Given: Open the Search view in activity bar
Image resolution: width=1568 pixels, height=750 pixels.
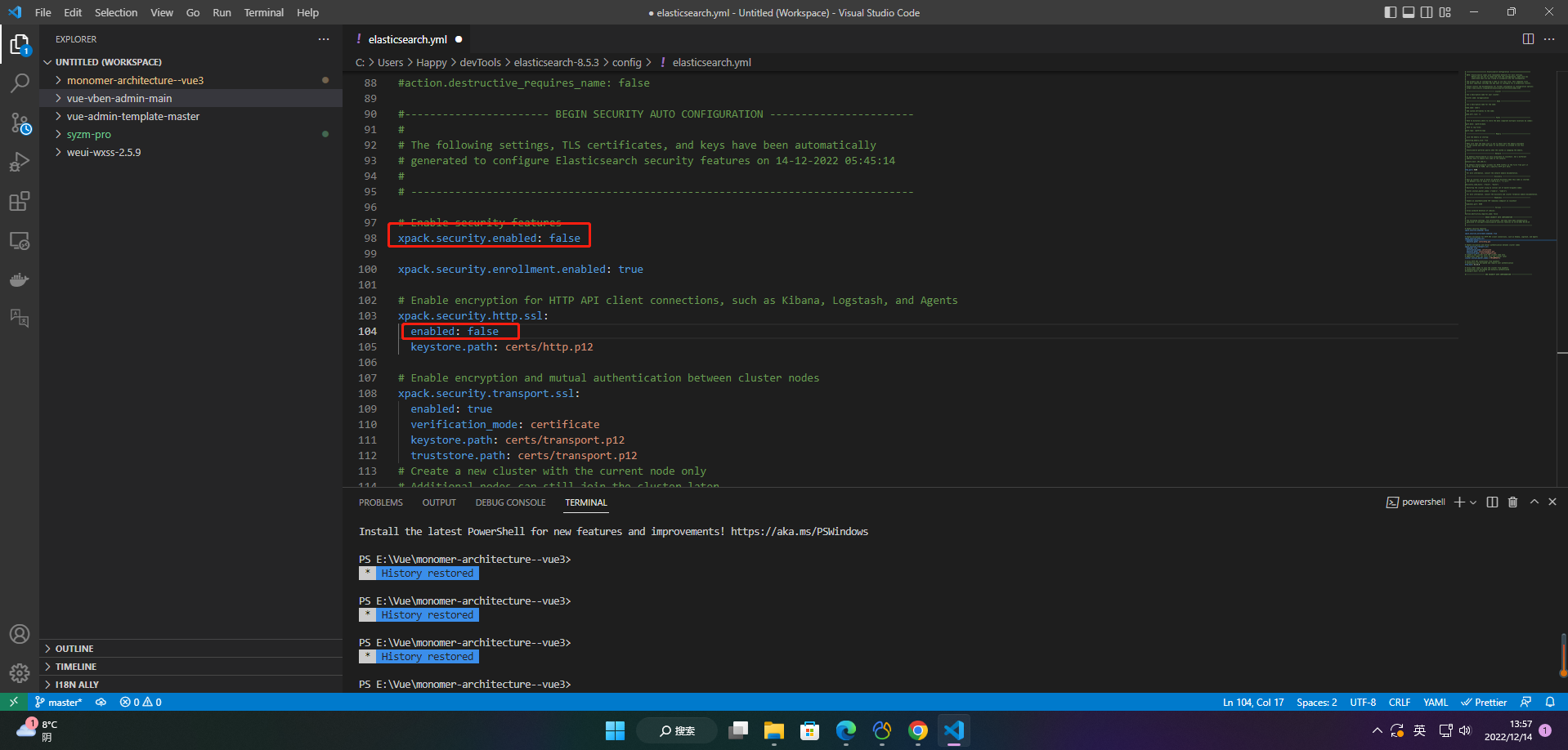Looking at the screenshot, I should click(20, 83).
